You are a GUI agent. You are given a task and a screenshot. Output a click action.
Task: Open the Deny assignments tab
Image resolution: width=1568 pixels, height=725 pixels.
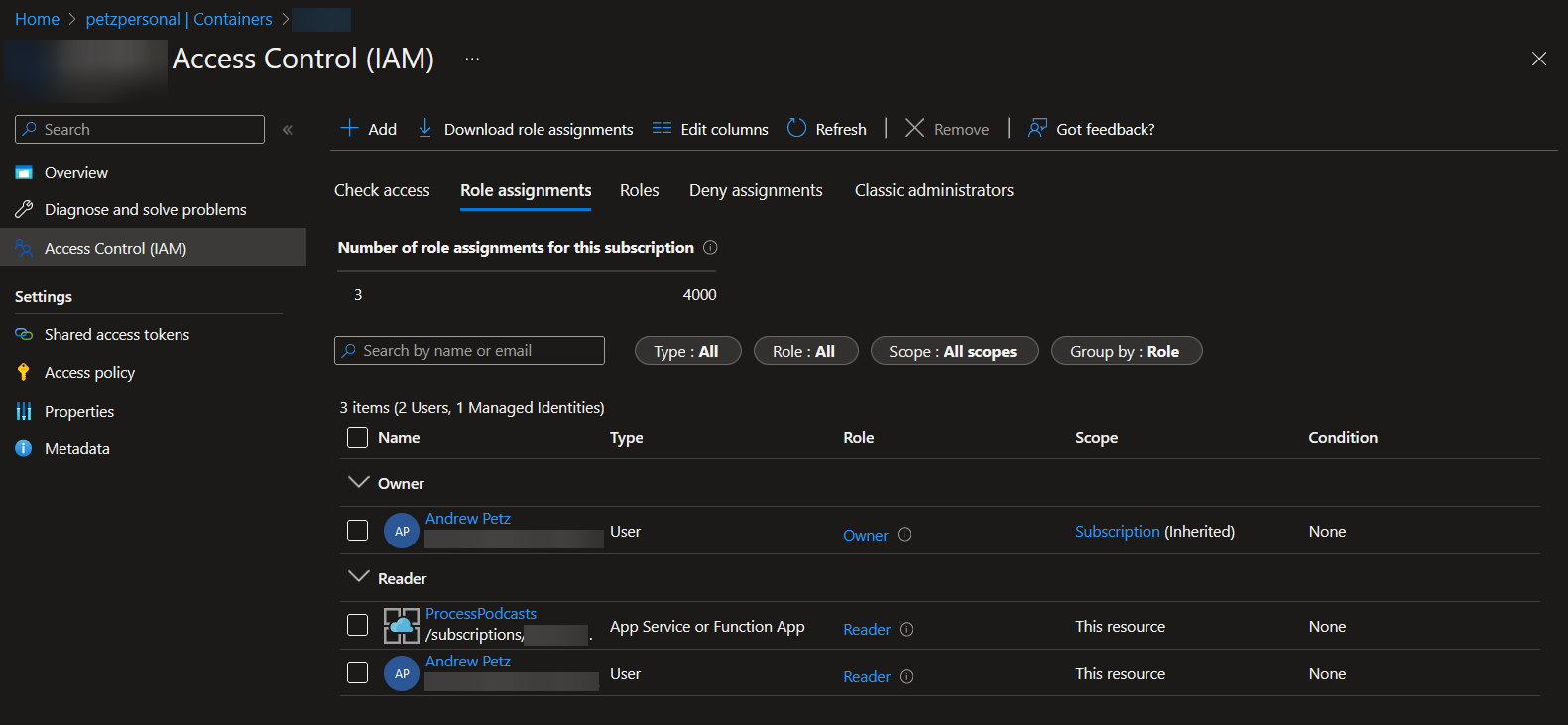tap(756, 190)
